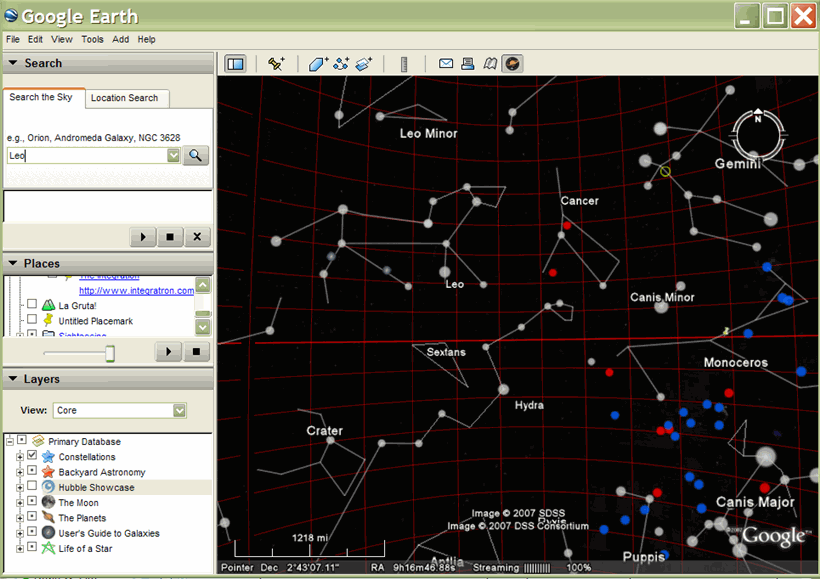Viewport: 820px width, 579px height.
Task: Click the Places opacity slider handle
Action: click(110, 353)
